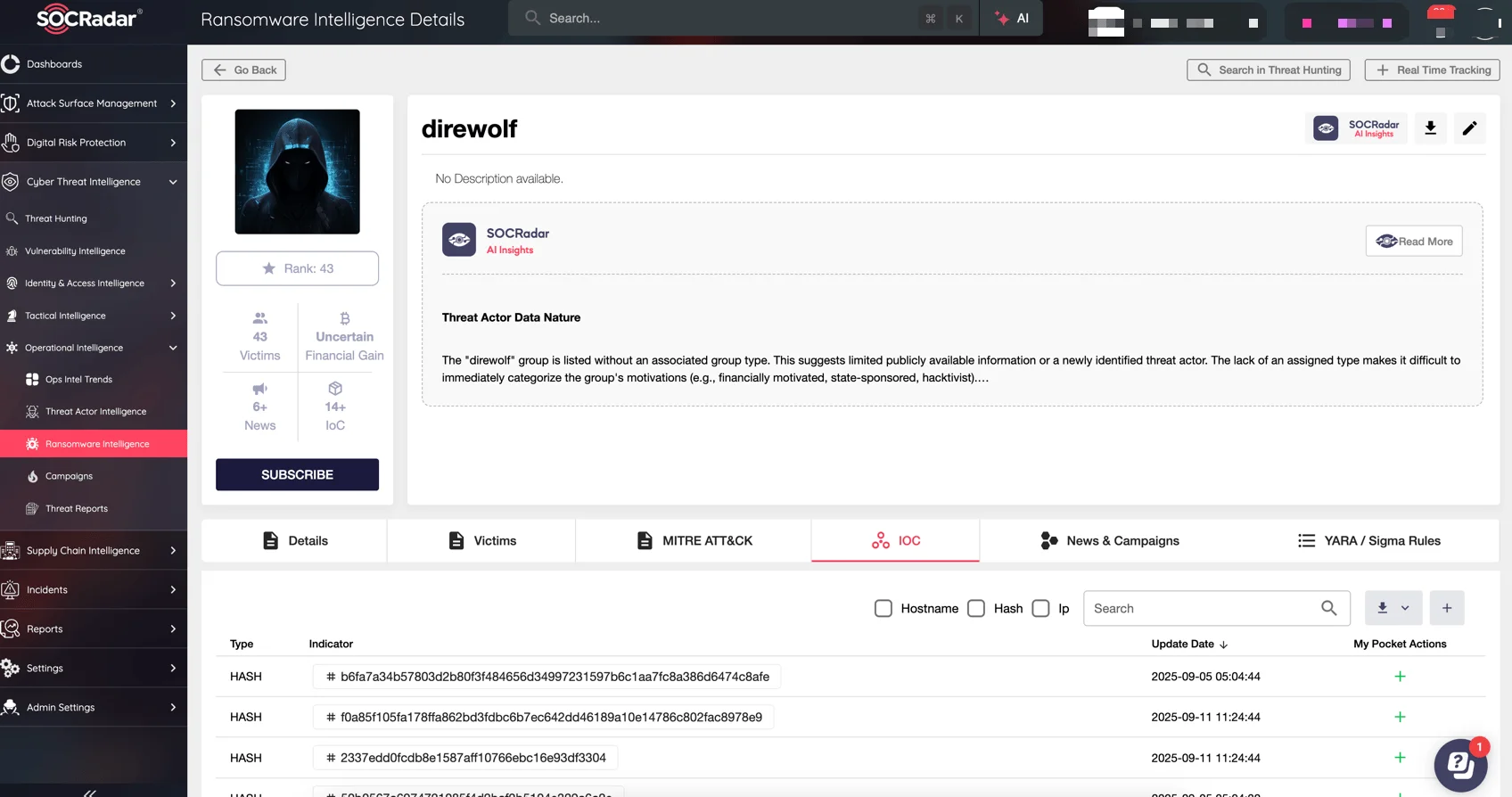Download the direwolf ransomware report
This screenshot has width=1512, height=797.
[x=1430, y=128]
